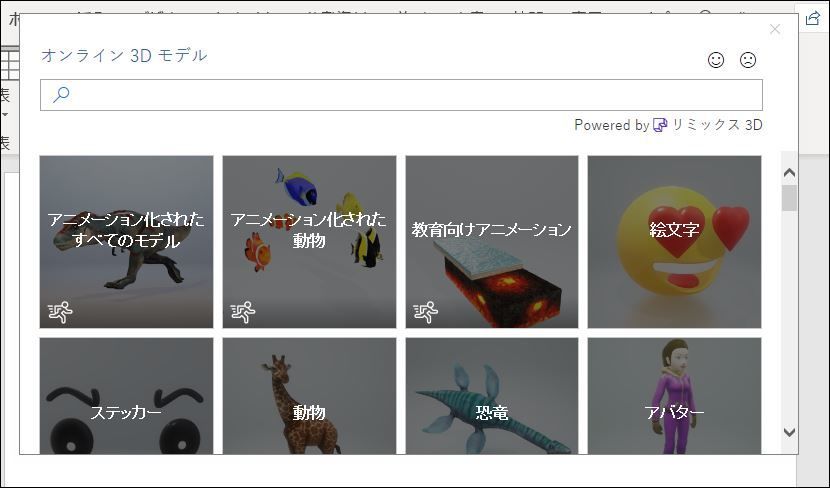Viewport: 830px width, 488px height.
Task: Open the 動物 giraffe category tile
Action: (309, 396)
